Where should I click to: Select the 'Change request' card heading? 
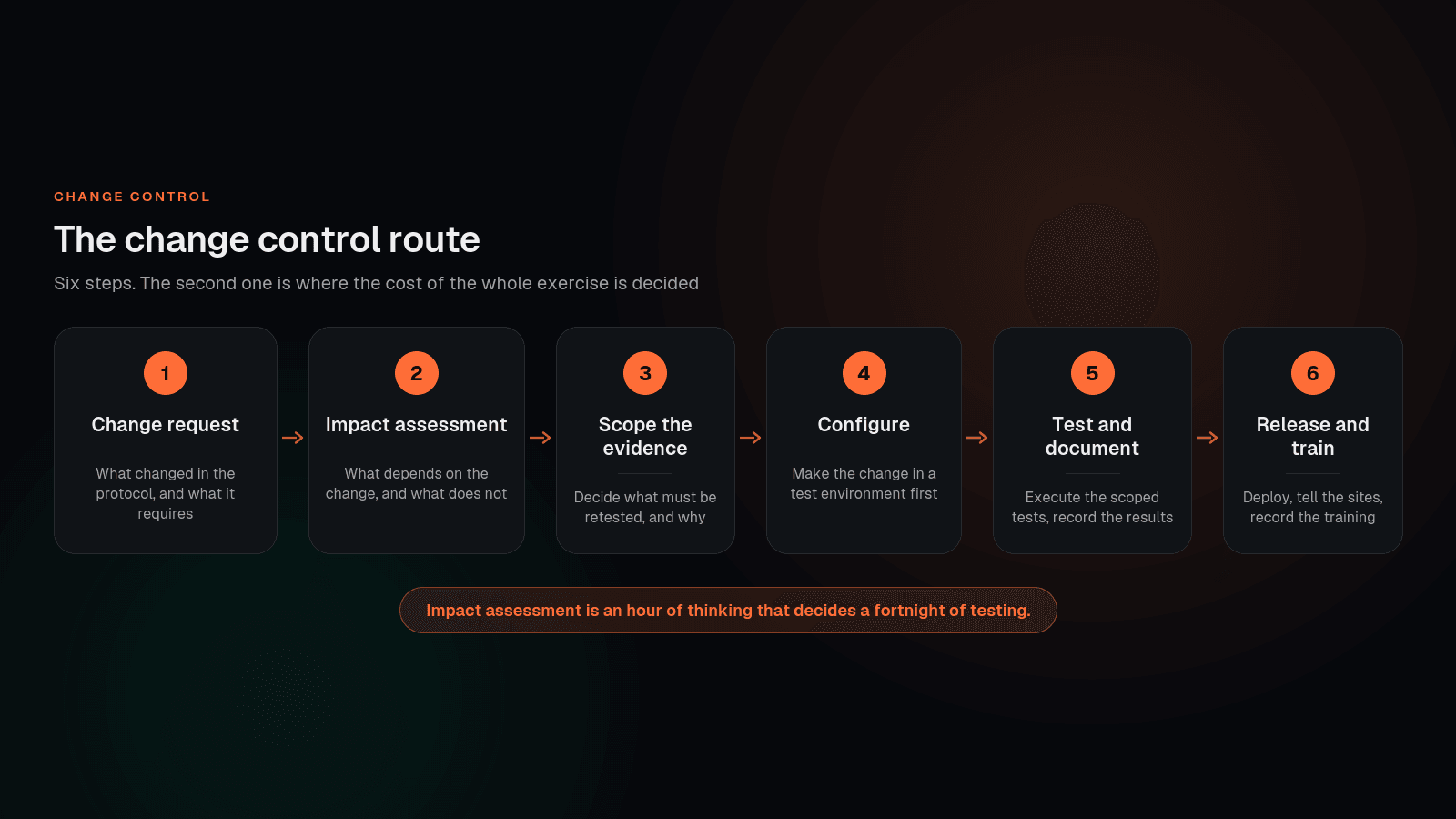click(166, 425)
